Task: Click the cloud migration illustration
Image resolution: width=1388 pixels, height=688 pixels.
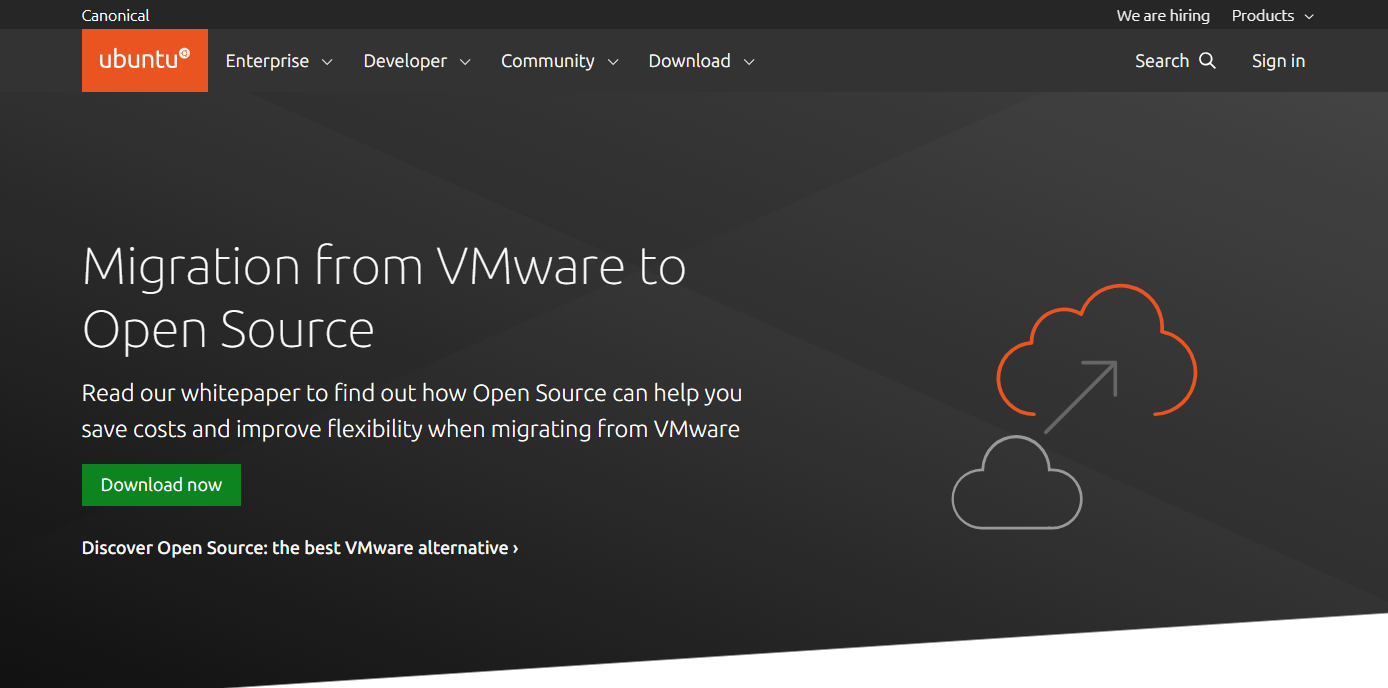Action: (x=1074, y=406)
